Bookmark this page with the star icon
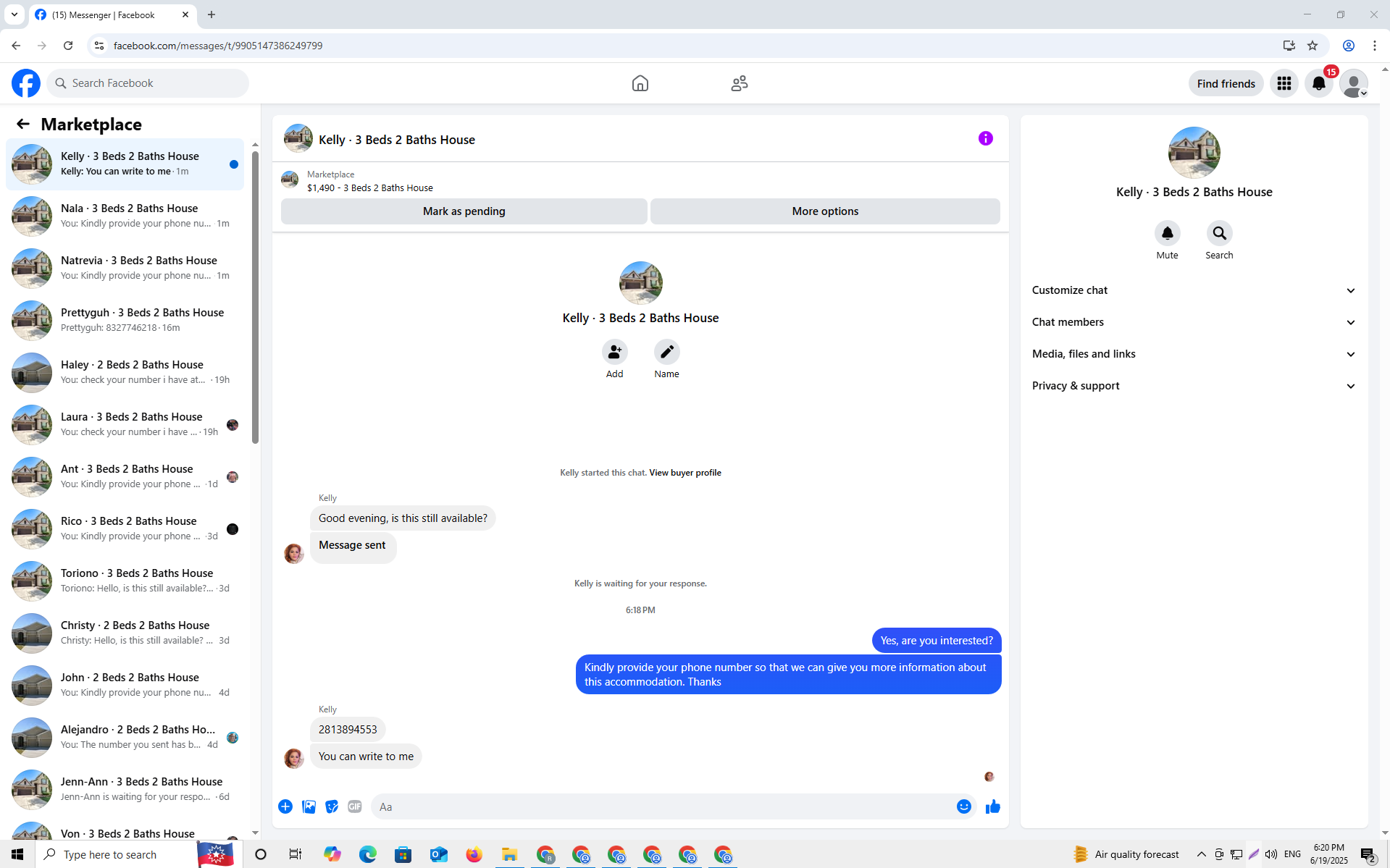This screenshot has height=868, width=1390. click(x=1312, y=46)
